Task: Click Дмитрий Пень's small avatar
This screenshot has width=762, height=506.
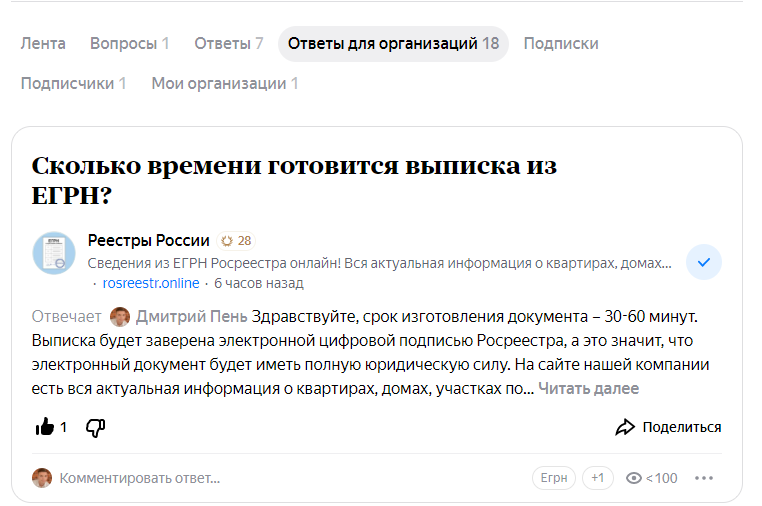Action: (x=120, y=317)
